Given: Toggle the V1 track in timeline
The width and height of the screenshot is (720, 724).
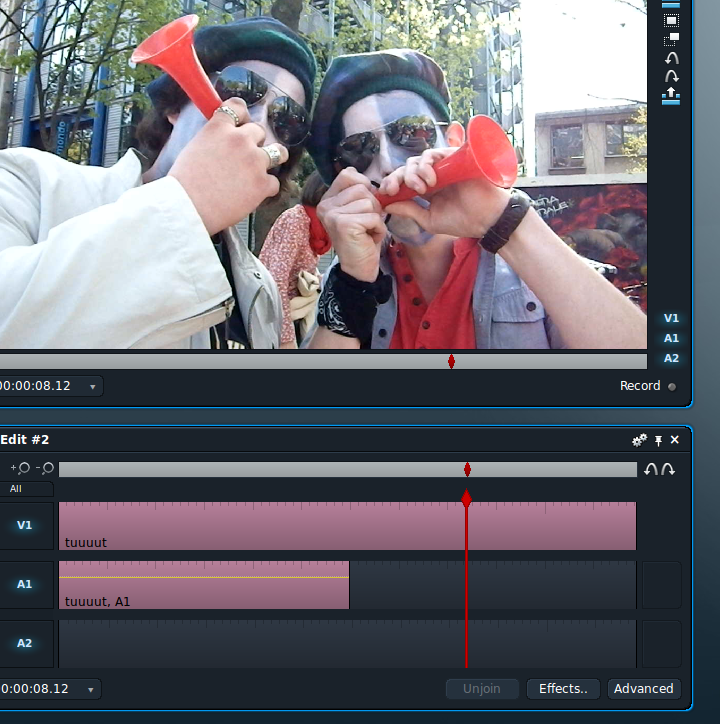Looking at the screenshot, I should 24,525.
